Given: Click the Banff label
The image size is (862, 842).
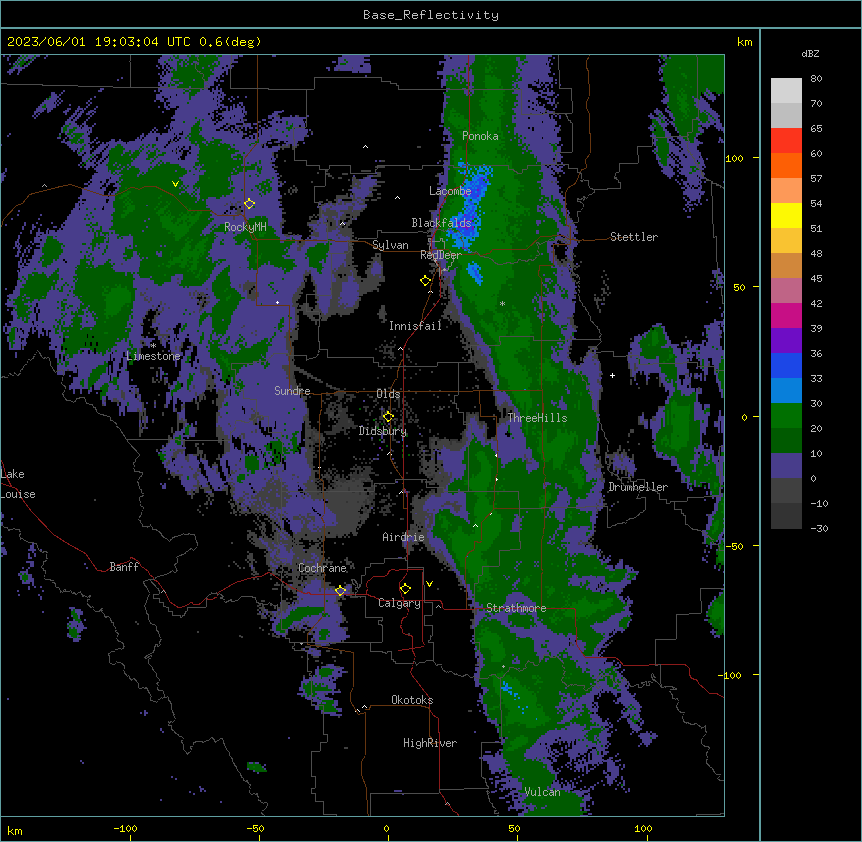Looking at the screenshot, I should click(x=124, y=567).
